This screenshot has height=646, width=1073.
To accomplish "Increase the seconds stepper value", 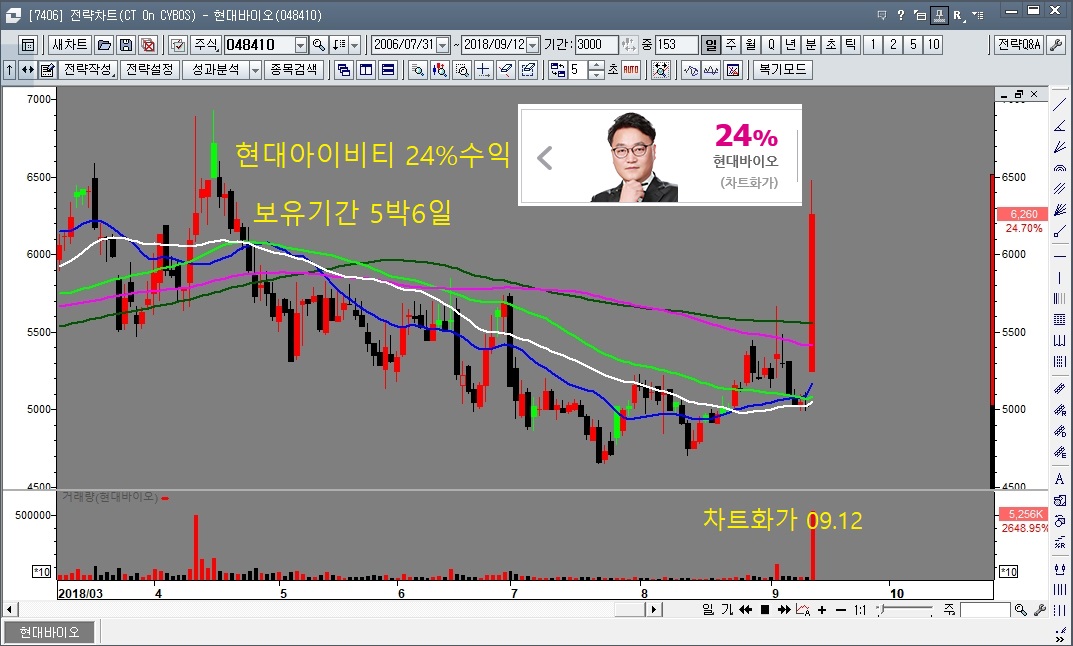I will pos(597,65).
